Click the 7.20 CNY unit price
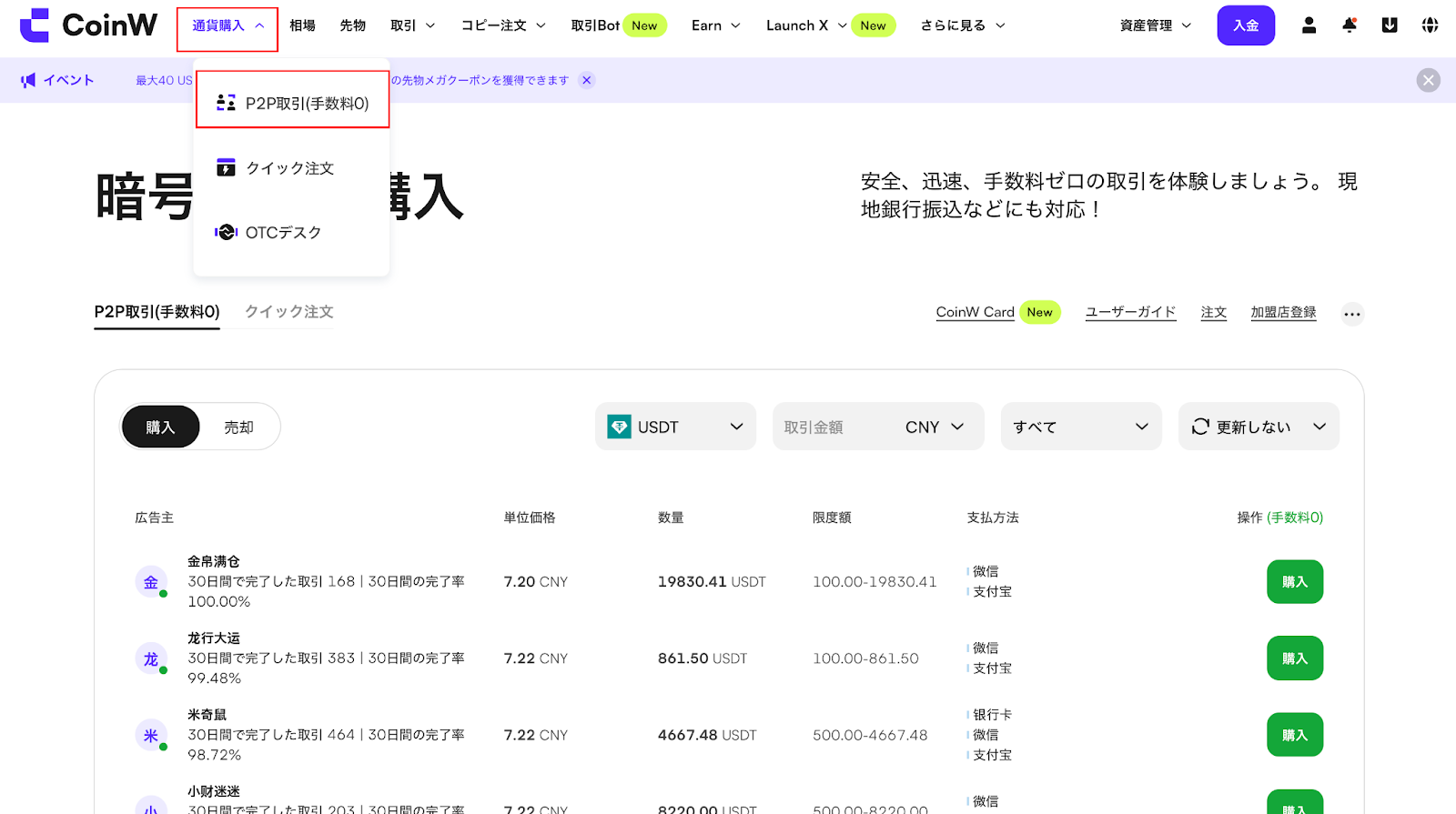Image resolution: width=1456 pixels, height=814 pixels. (536, 582)
